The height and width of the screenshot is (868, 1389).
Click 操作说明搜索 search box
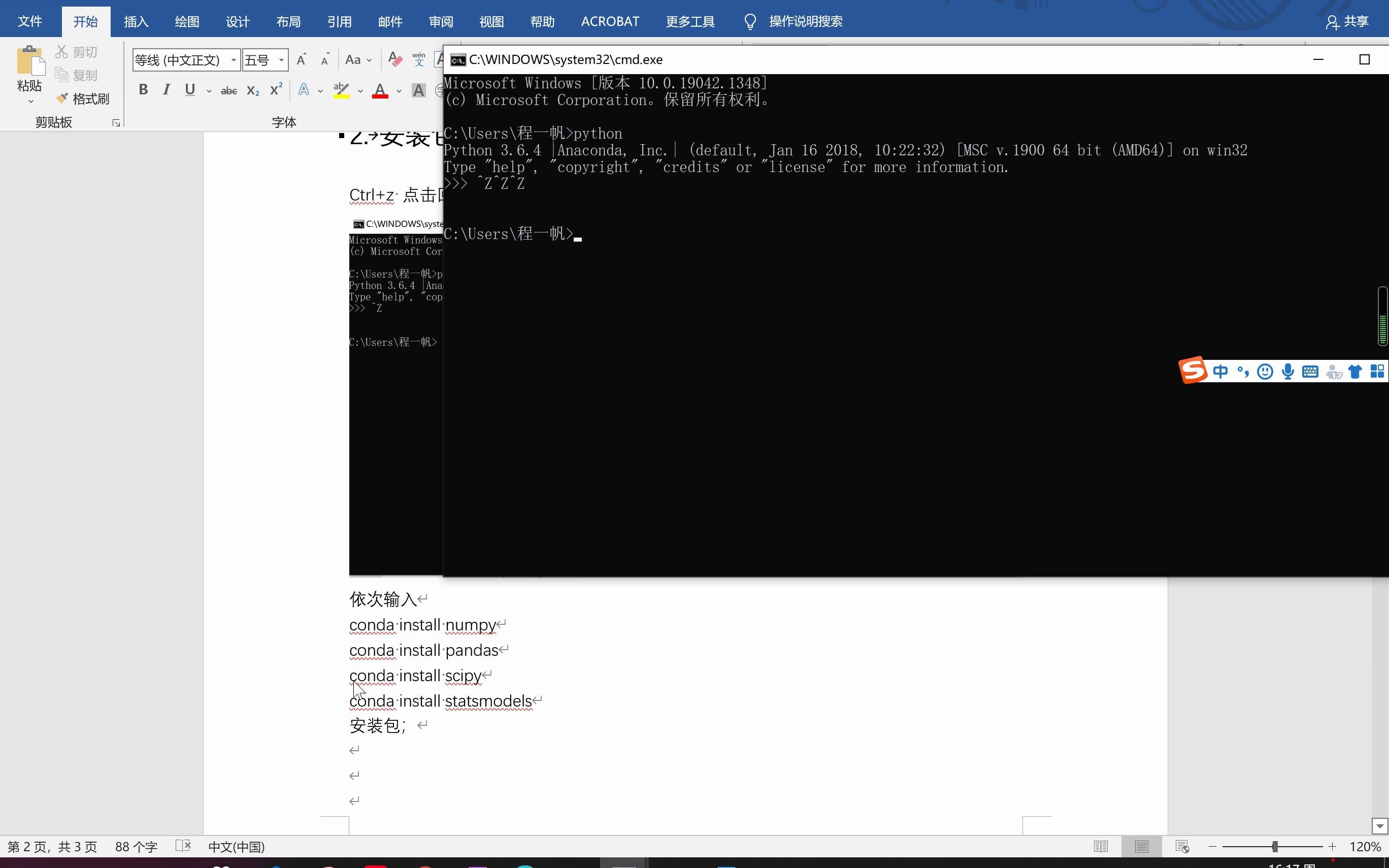click(806, 22)
